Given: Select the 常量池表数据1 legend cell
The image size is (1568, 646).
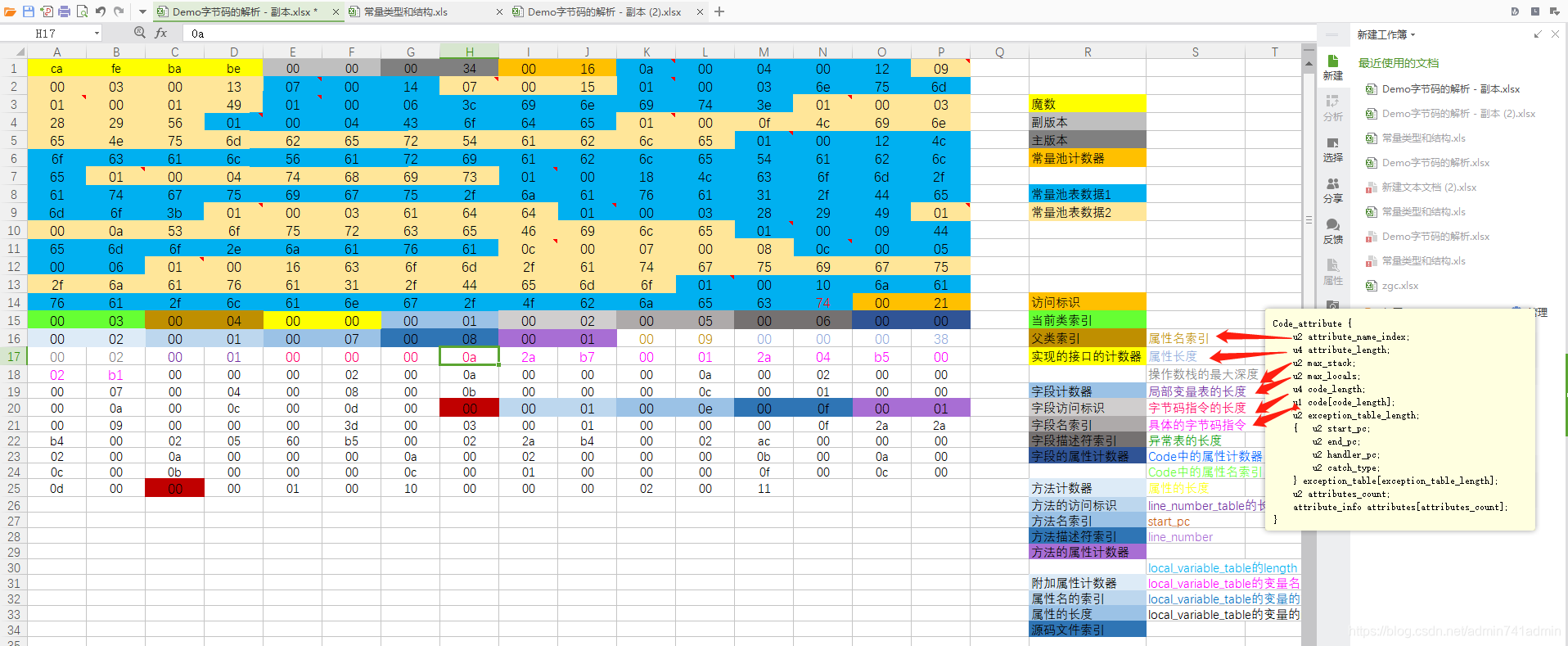Looking at the screenshot, I should [1088, 194].
